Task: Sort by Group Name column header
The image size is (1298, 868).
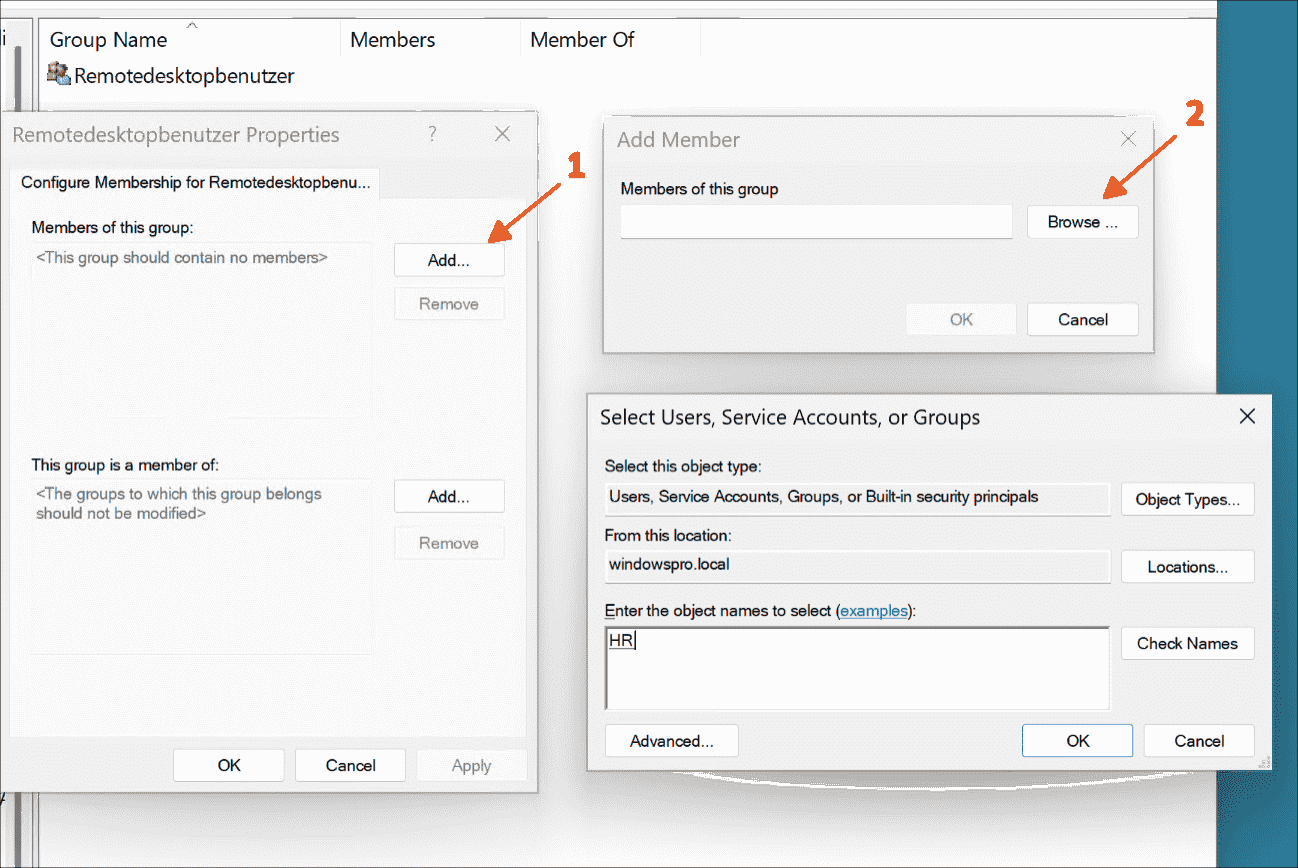Action: [109, 40]
